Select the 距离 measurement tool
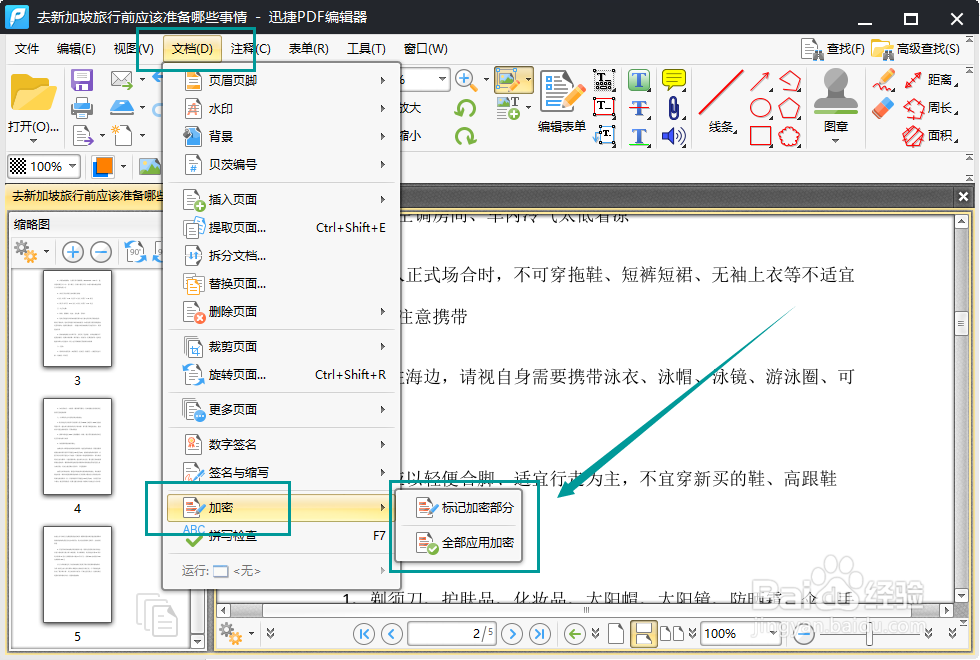 (x=931, y=80)
